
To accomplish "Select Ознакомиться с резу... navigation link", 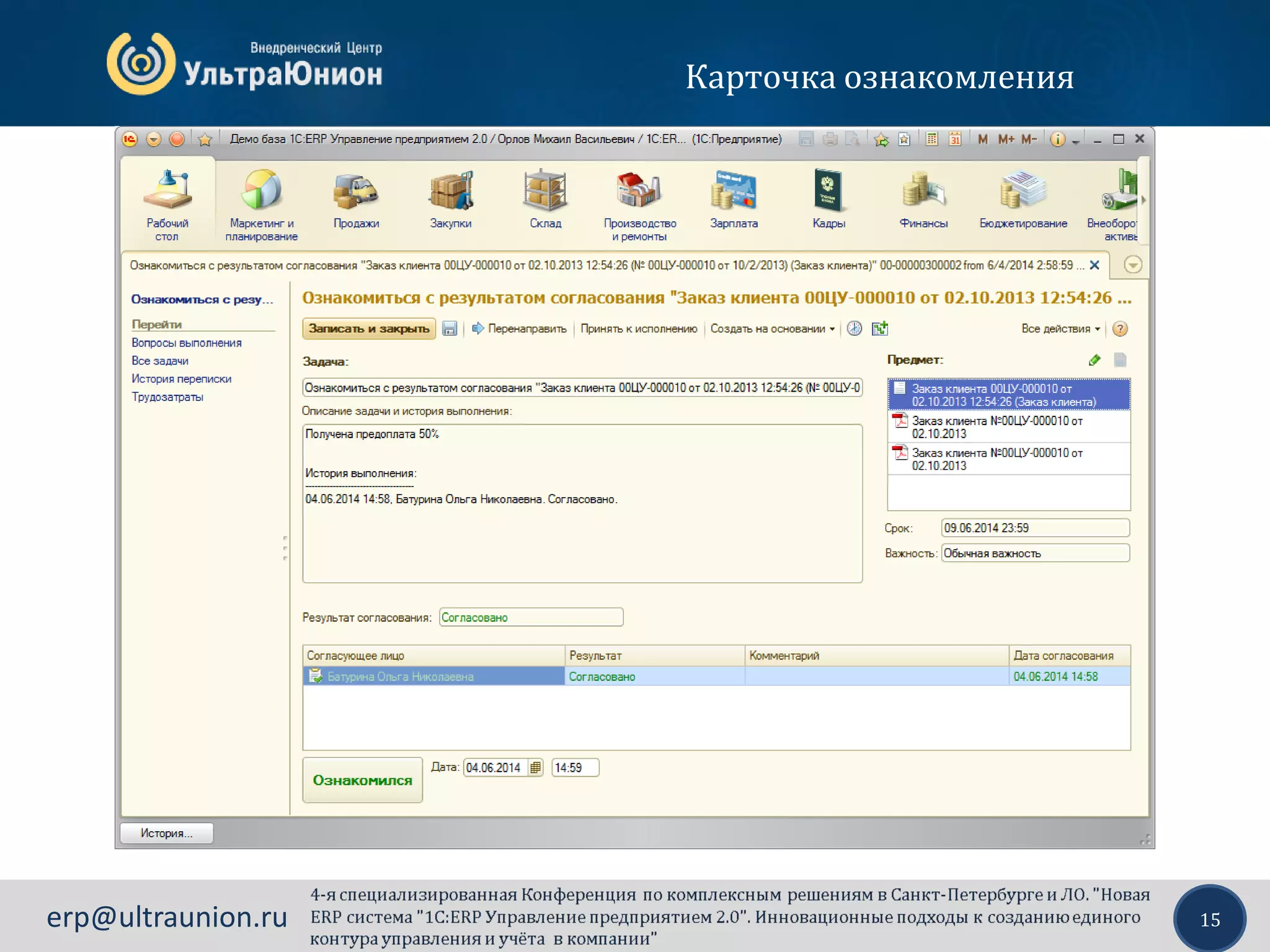I will click(x=202, y=299).
